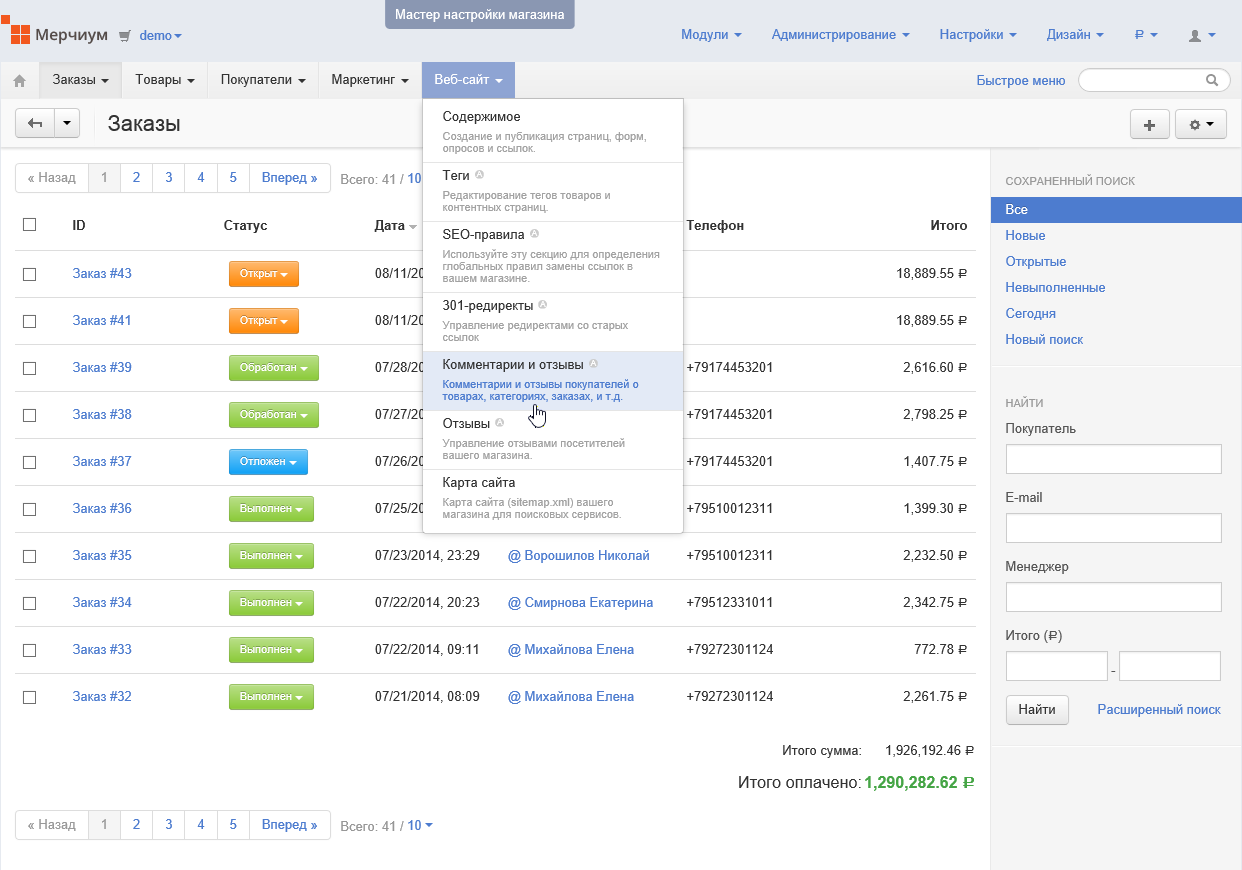Check the box for Заказ #38
This screenshot has width=1242, height=870.
29,415
